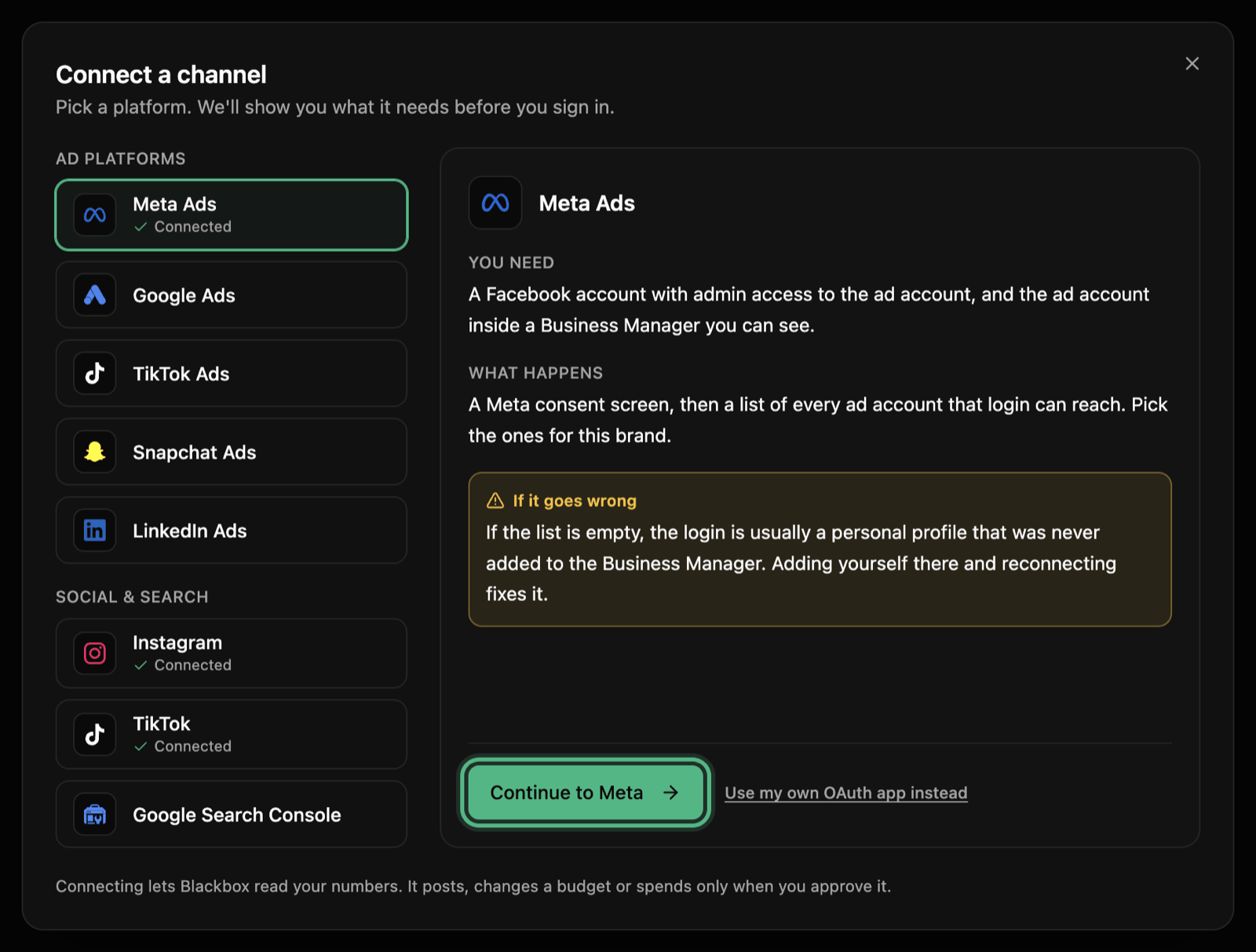Screen dimensions: 1256x952
Task: Open the LinkedIn Ads logo icon
Action: point(95,531)
